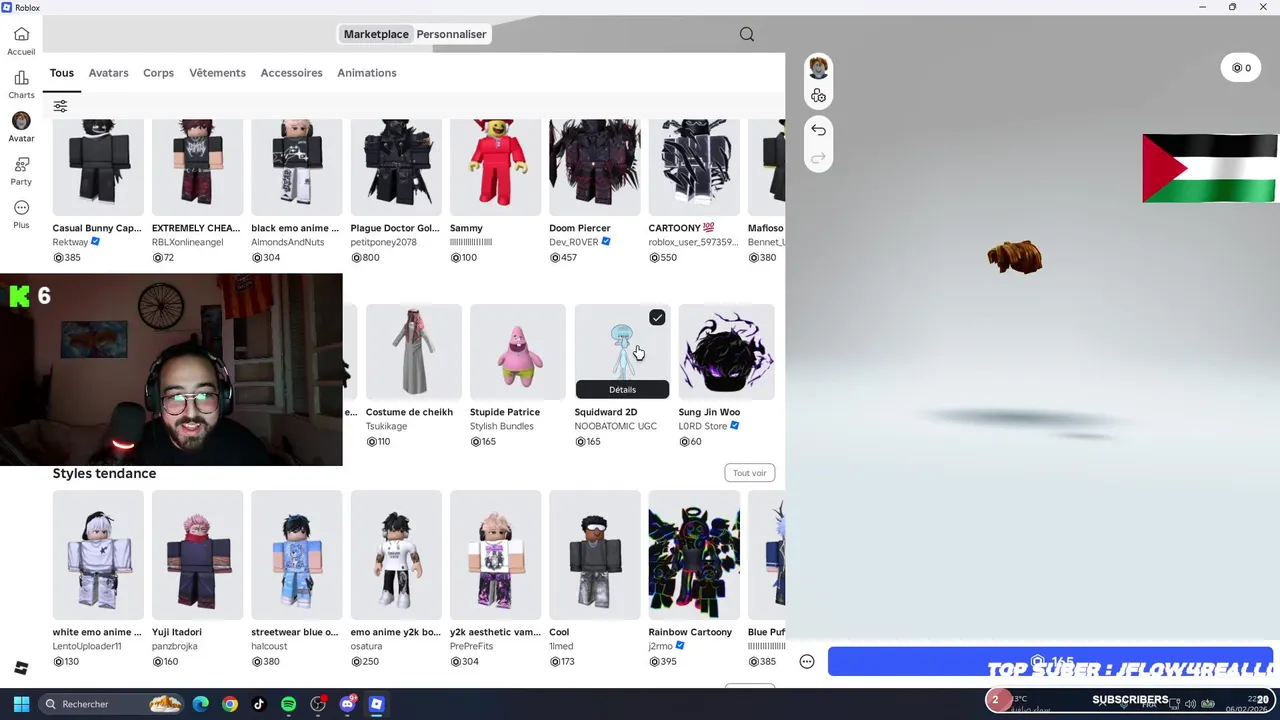Switch to the Personnaliser tab
This screenshot has height=720, width=1280.
click(x=451, y=34)
